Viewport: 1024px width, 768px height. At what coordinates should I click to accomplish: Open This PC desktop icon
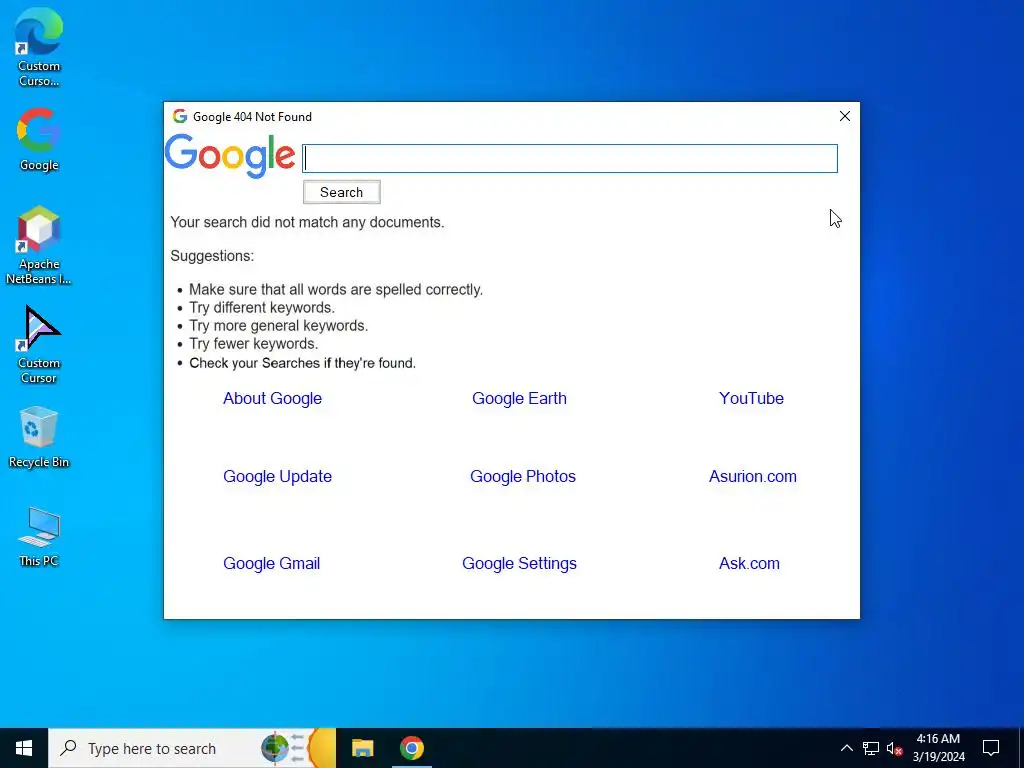[39, 536]
